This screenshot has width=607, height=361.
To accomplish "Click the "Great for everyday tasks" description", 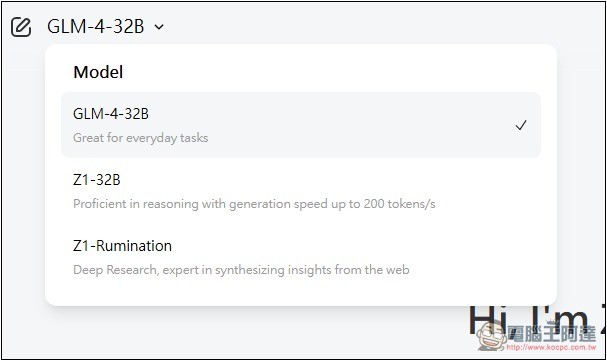I will [141, 138].
